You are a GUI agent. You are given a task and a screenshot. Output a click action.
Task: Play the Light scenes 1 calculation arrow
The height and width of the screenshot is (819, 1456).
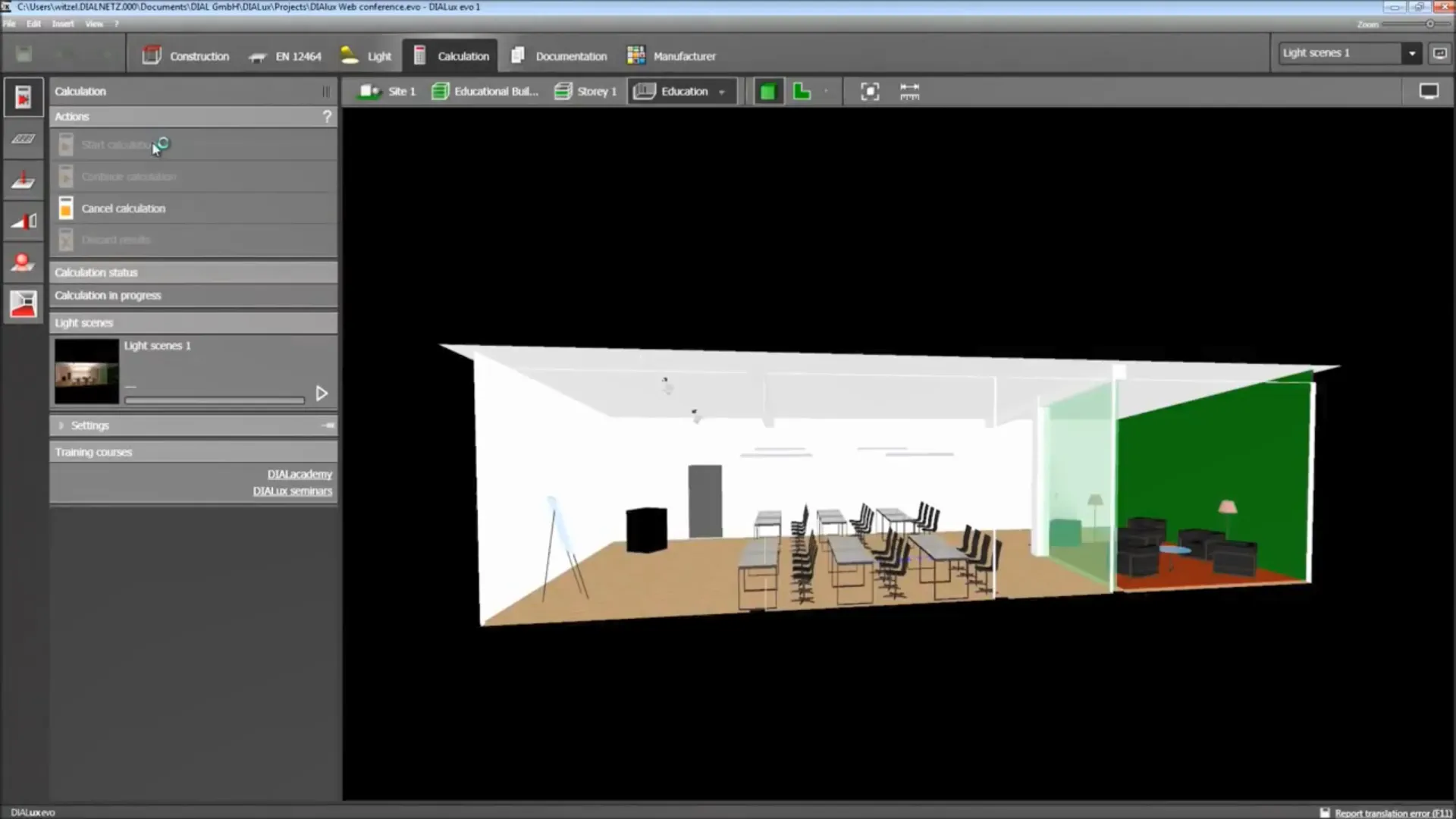coord(322,394)
